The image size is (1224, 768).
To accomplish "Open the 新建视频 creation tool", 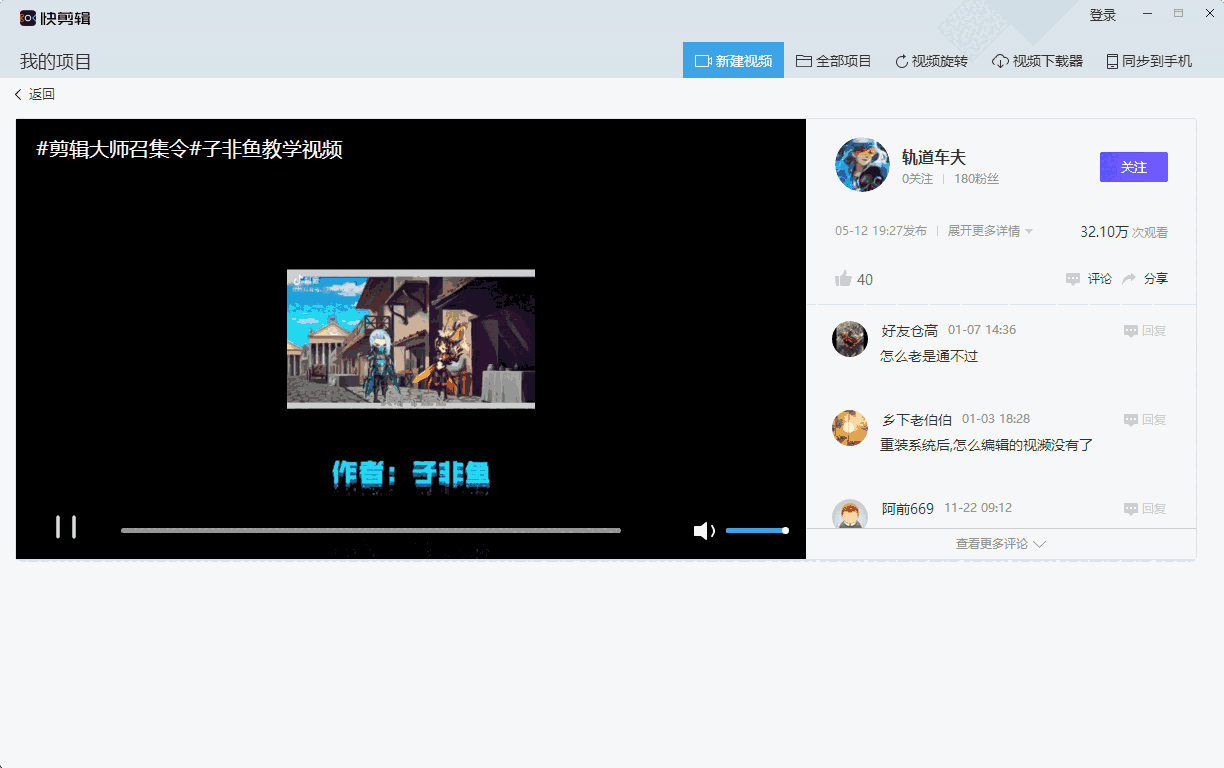I will [x=733, y=60].
